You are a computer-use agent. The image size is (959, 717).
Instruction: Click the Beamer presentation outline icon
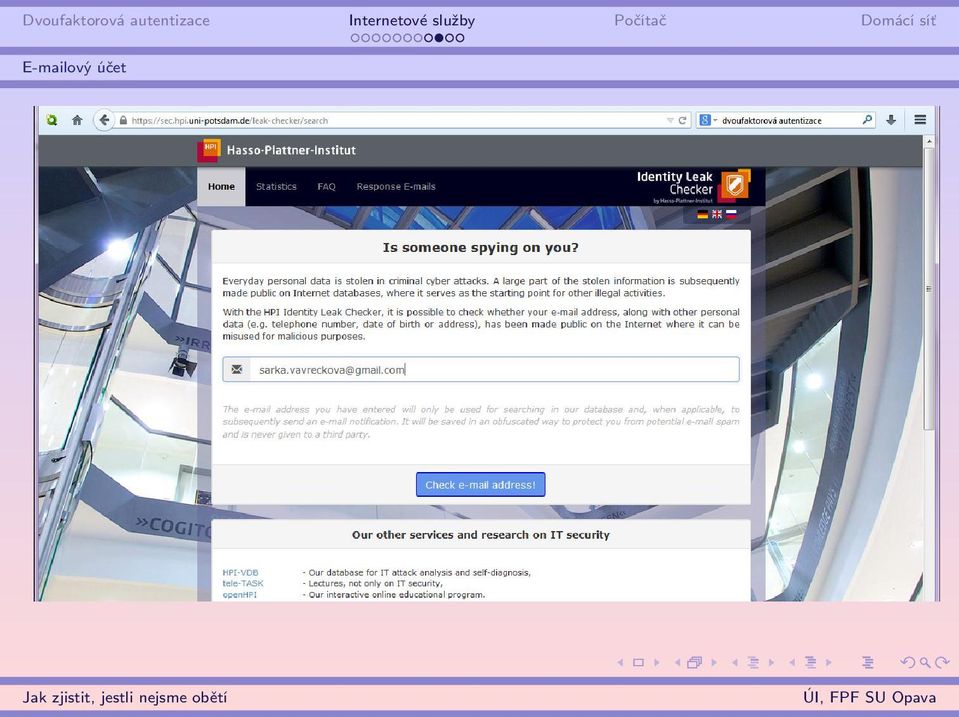click(x=868, y=663)
